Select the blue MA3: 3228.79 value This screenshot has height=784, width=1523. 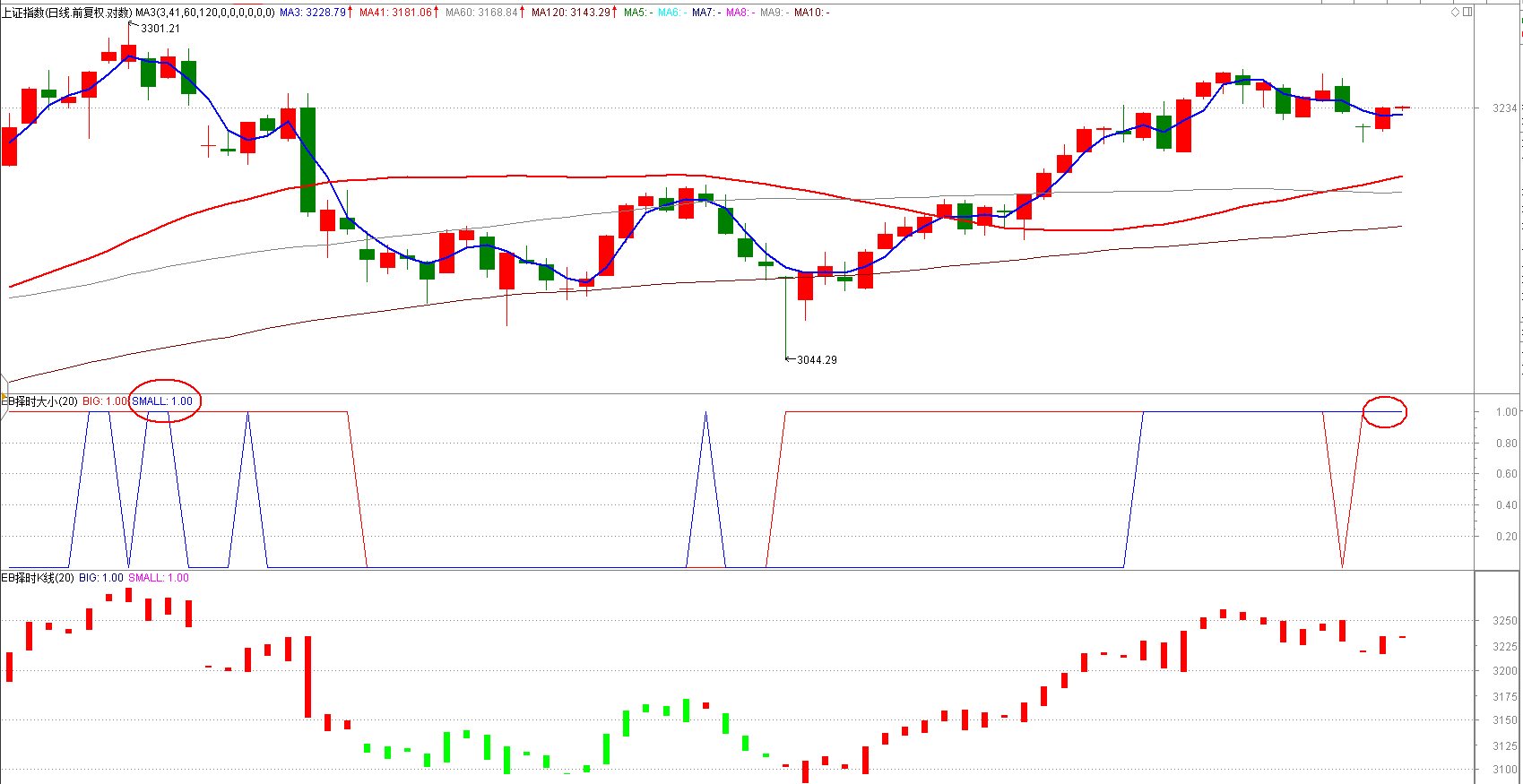point(313,13)
